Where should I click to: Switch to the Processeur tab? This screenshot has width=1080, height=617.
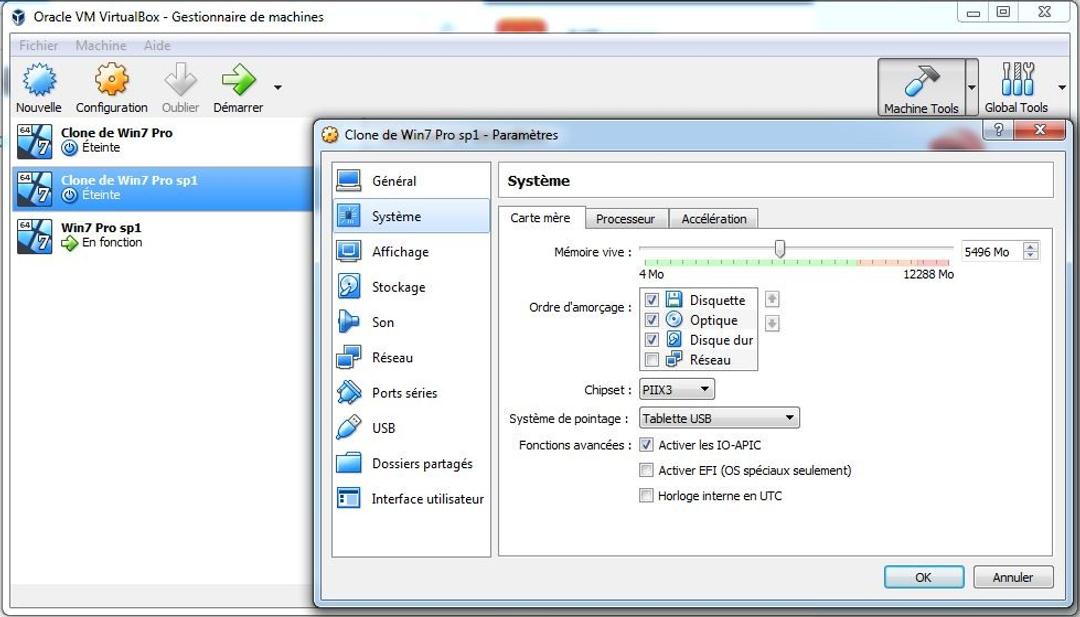626,218
